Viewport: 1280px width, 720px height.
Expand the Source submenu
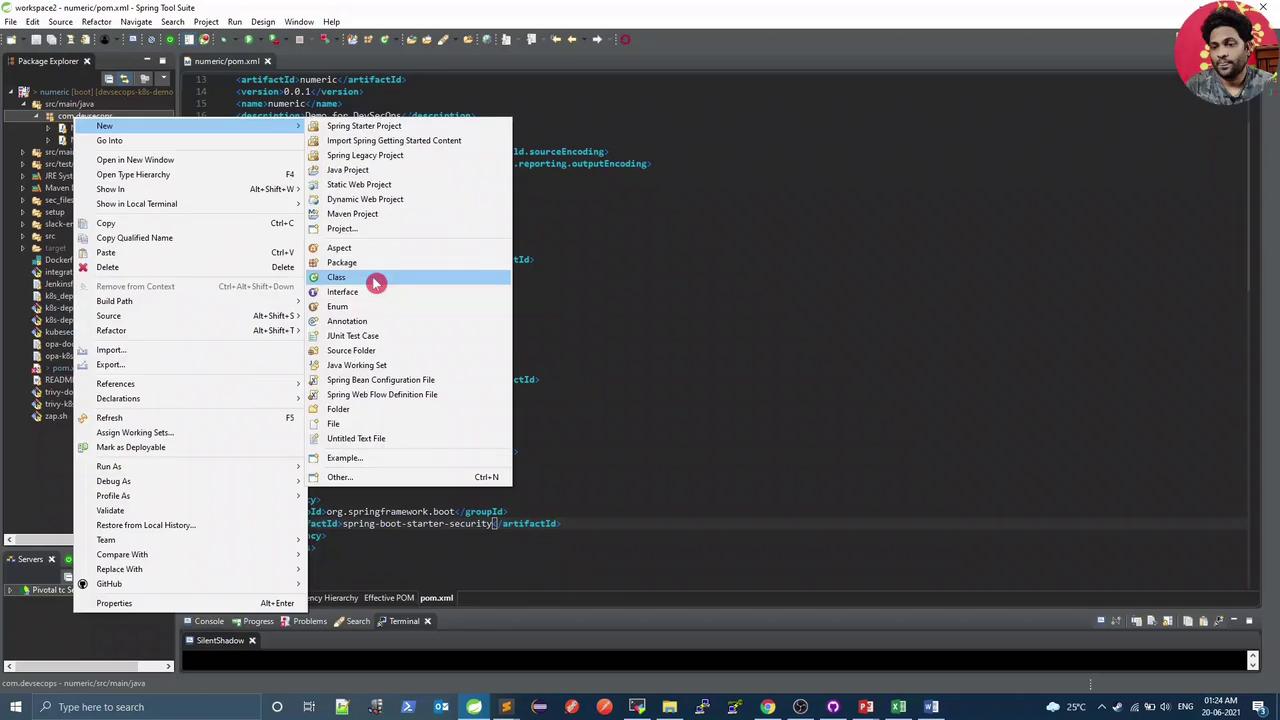click(x=297, y=316)
